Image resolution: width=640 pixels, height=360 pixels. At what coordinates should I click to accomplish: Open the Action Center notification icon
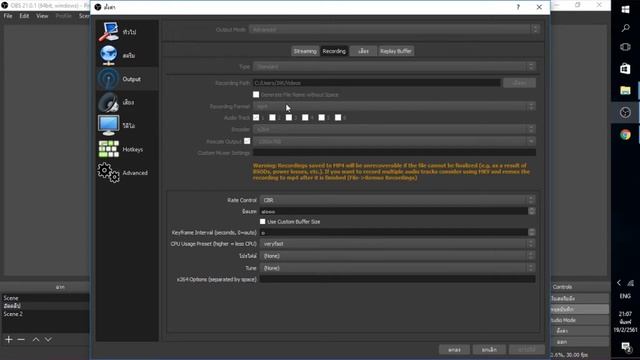point(625,347)
